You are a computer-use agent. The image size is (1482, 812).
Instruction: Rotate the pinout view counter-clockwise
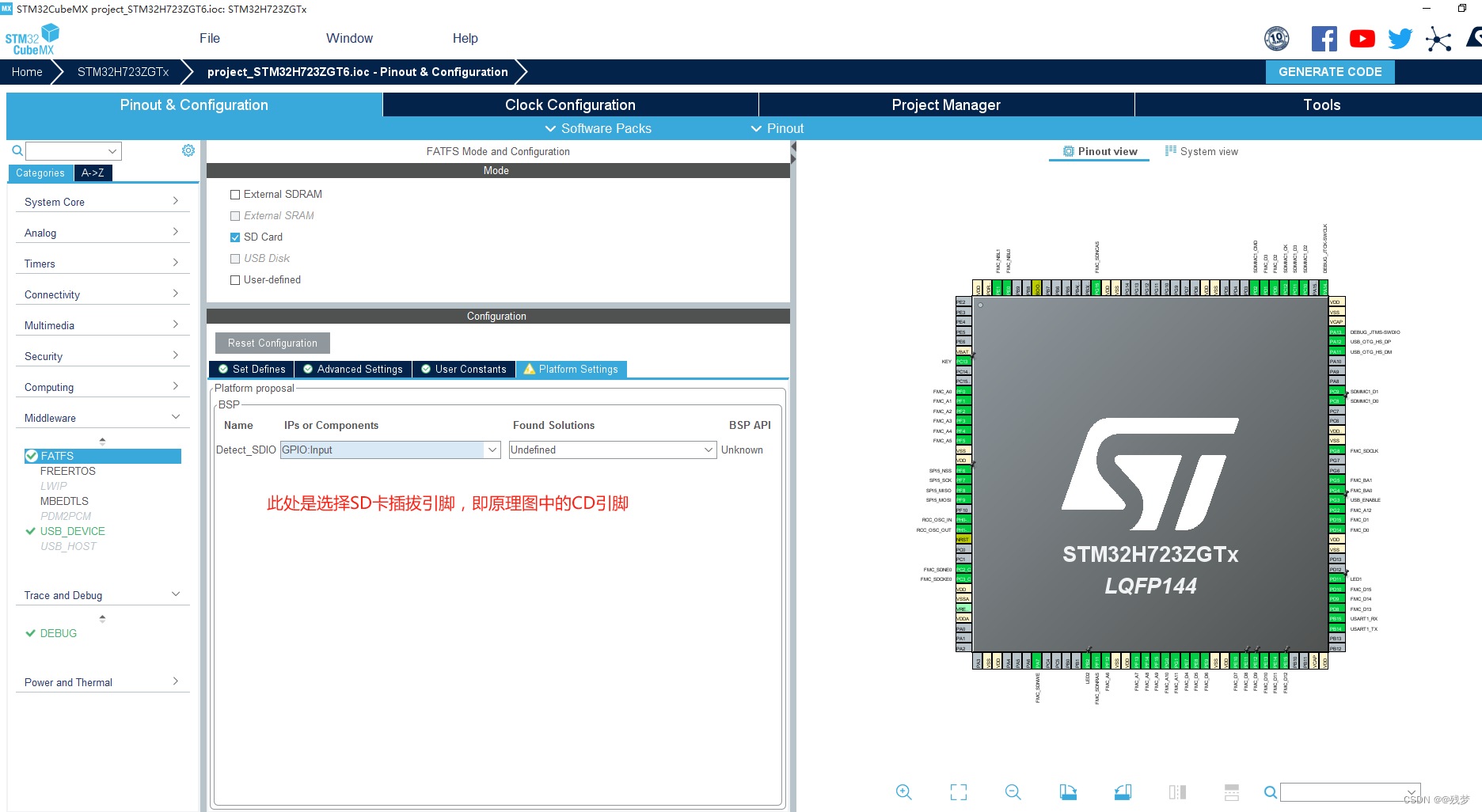[1123, 791]
